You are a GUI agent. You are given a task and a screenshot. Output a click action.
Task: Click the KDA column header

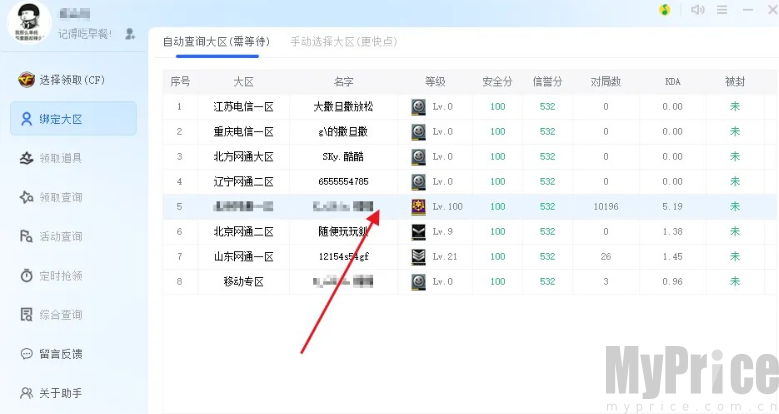click(672, 82)
